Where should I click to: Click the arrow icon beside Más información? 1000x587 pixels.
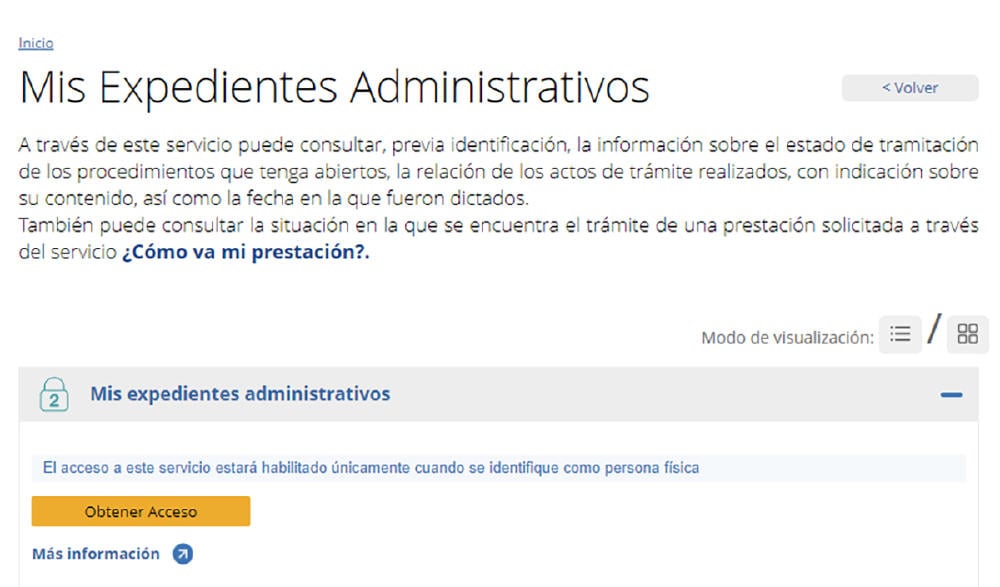click(182, 554)
